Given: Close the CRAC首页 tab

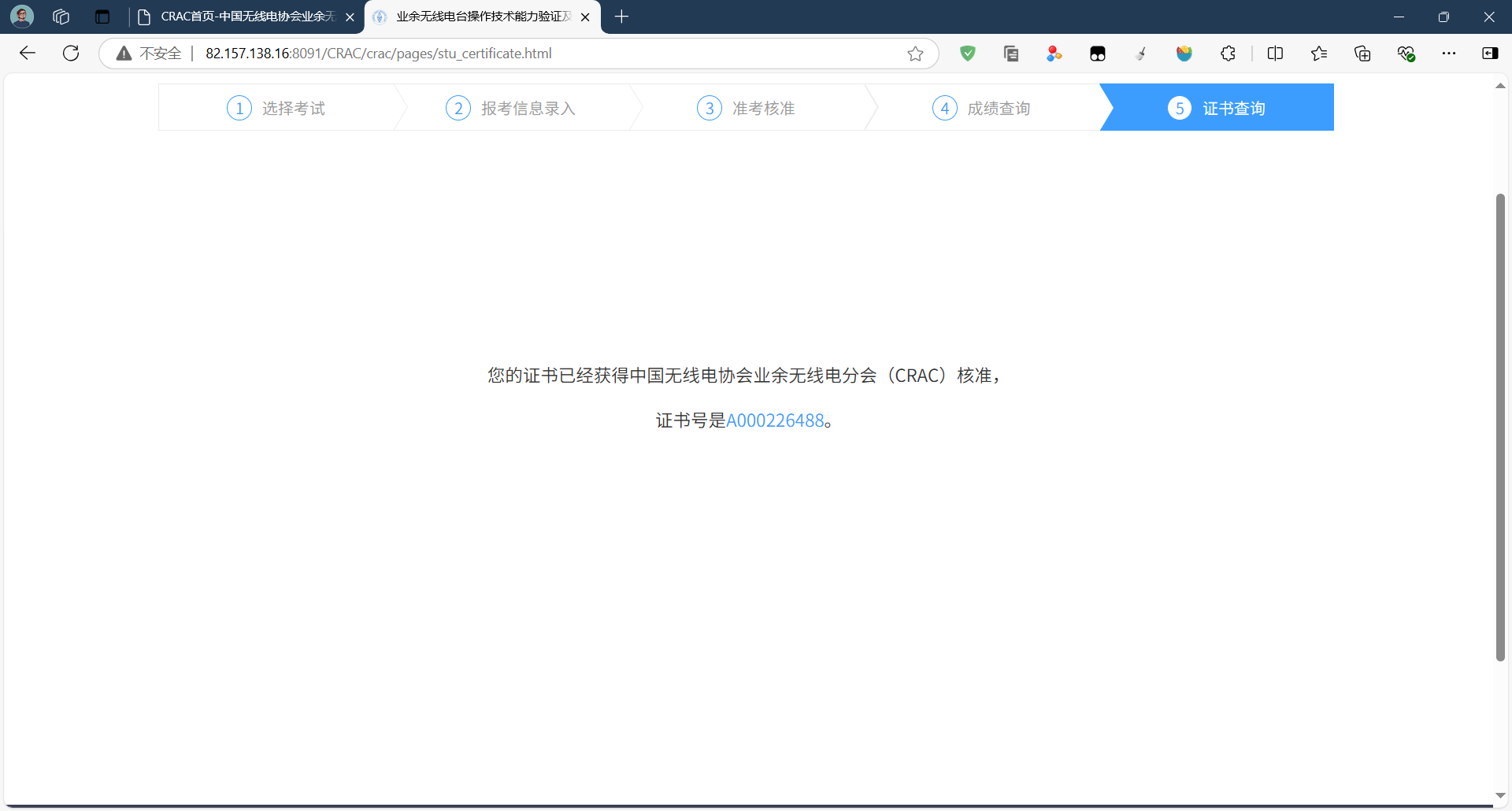Looking at the screenshot, I should click(350, 17).
